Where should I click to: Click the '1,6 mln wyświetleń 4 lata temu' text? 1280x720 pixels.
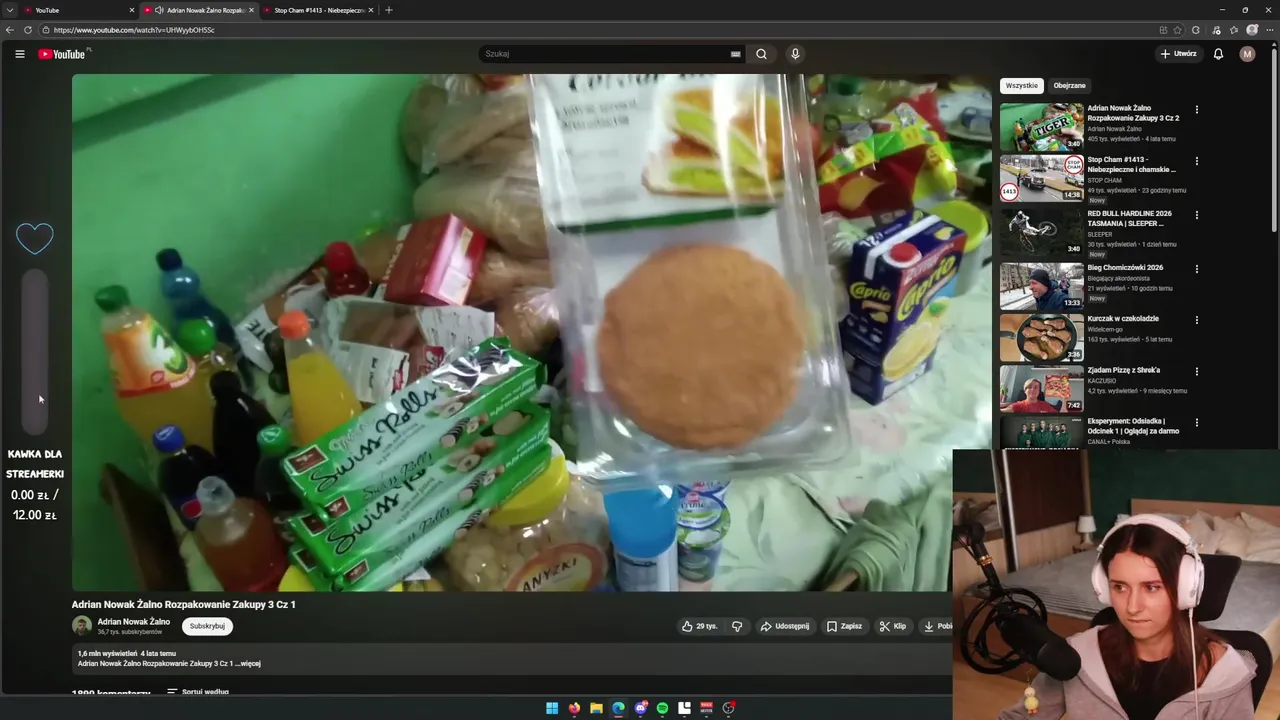127,654
